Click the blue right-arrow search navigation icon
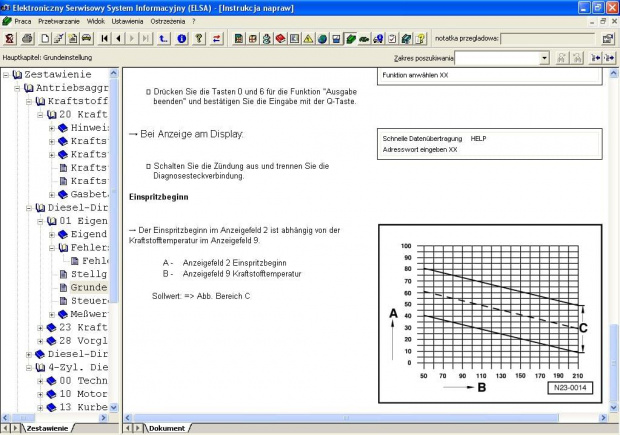This screenshot has height=435, width=620. coord(609,58)
